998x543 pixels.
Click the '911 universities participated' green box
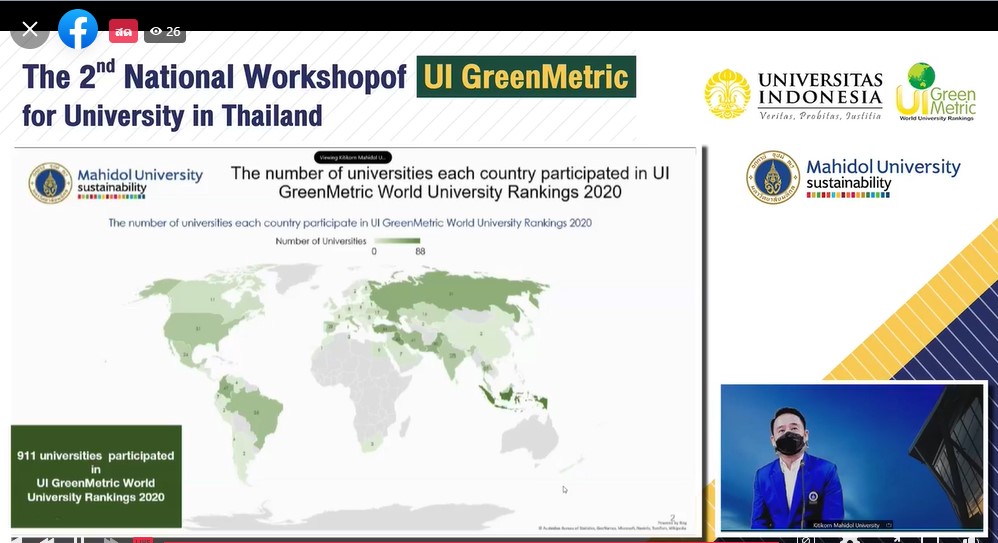[96, 476]
